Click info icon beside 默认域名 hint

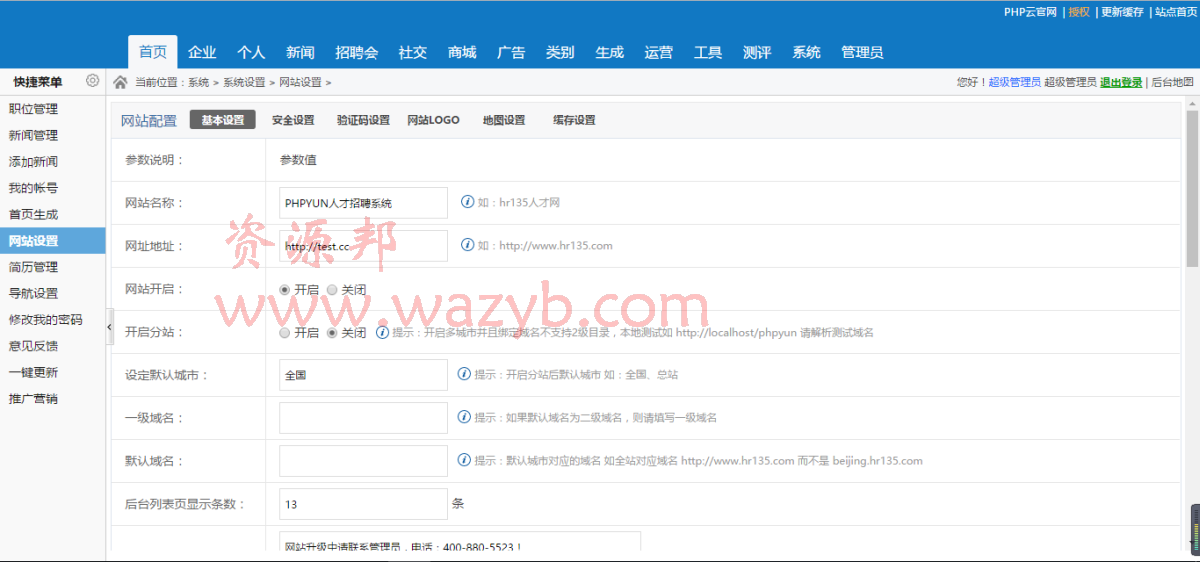coord(464,461)
